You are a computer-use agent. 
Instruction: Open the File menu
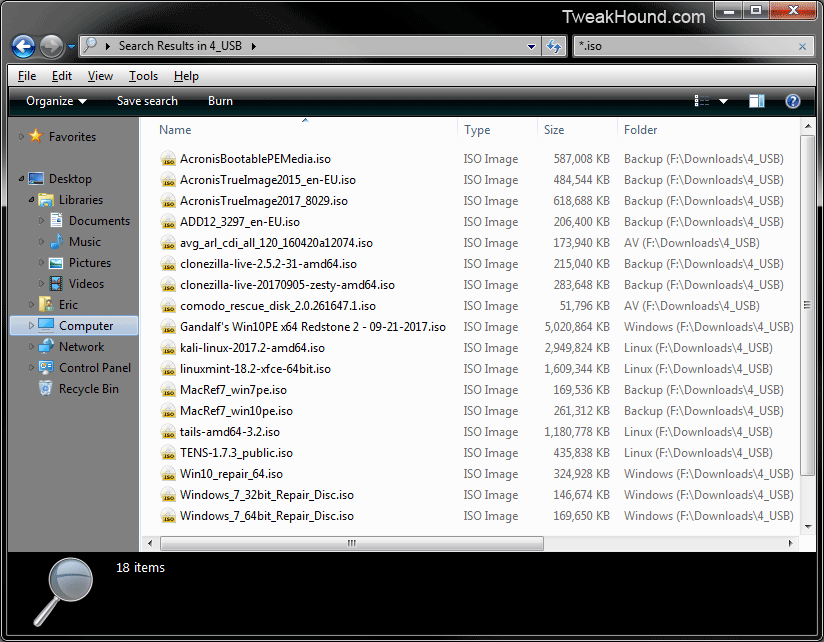[x=27, y=76]
